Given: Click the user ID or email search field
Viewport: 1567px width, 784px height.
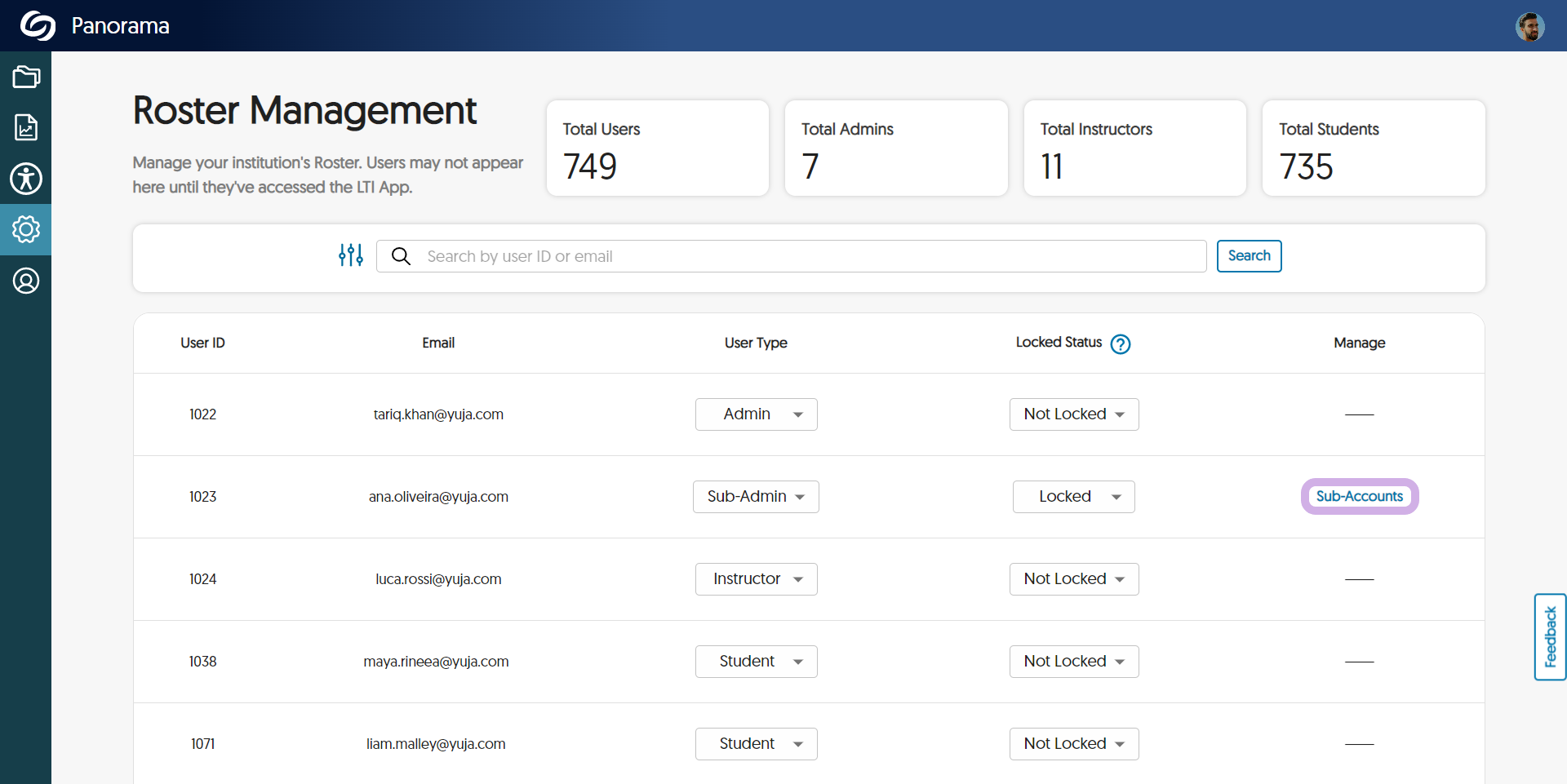Looking at the screenshot, I should pyautogui.click(x=808, y=256).
